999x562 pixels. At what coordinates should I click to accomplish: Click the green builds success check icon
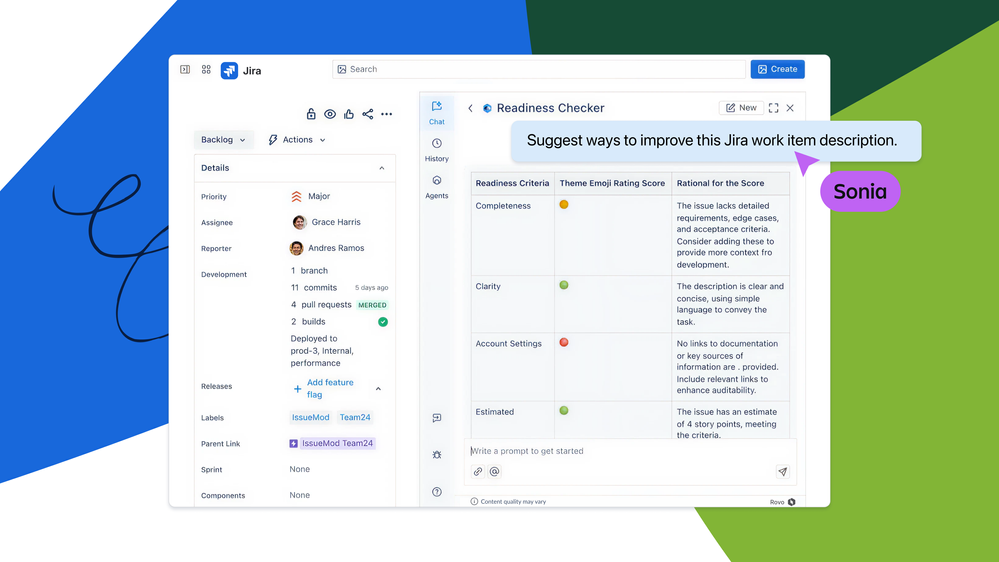click(383, 322)
